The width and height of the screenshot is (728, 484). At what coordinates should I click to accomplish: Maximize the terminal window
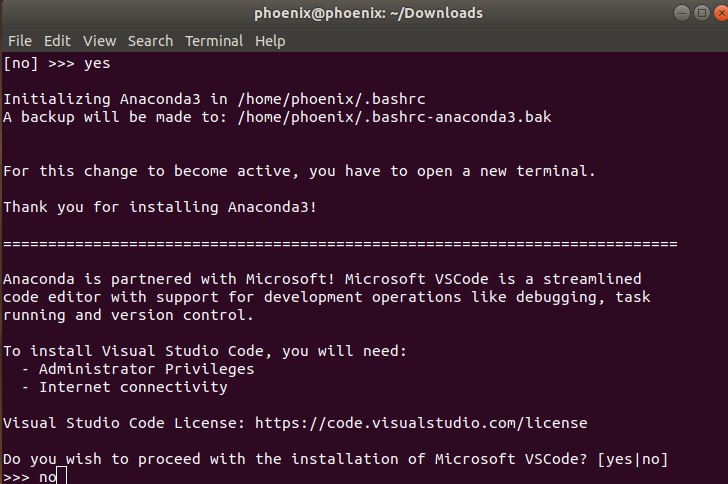point(702,13)
